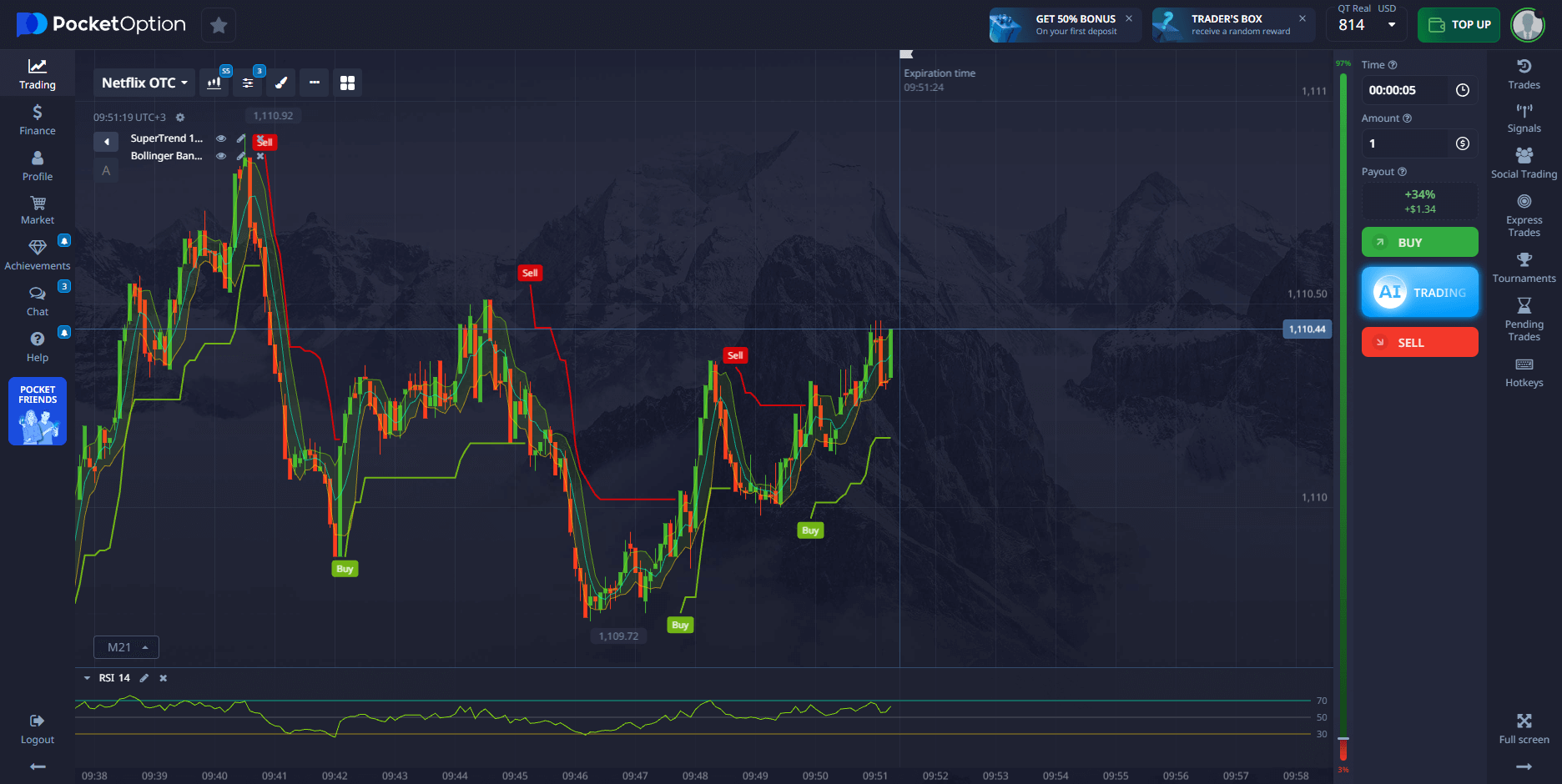This screenshot has height=784, width=1562.
Task: Go to Finance in the left menu
Action: pos(38,120)
